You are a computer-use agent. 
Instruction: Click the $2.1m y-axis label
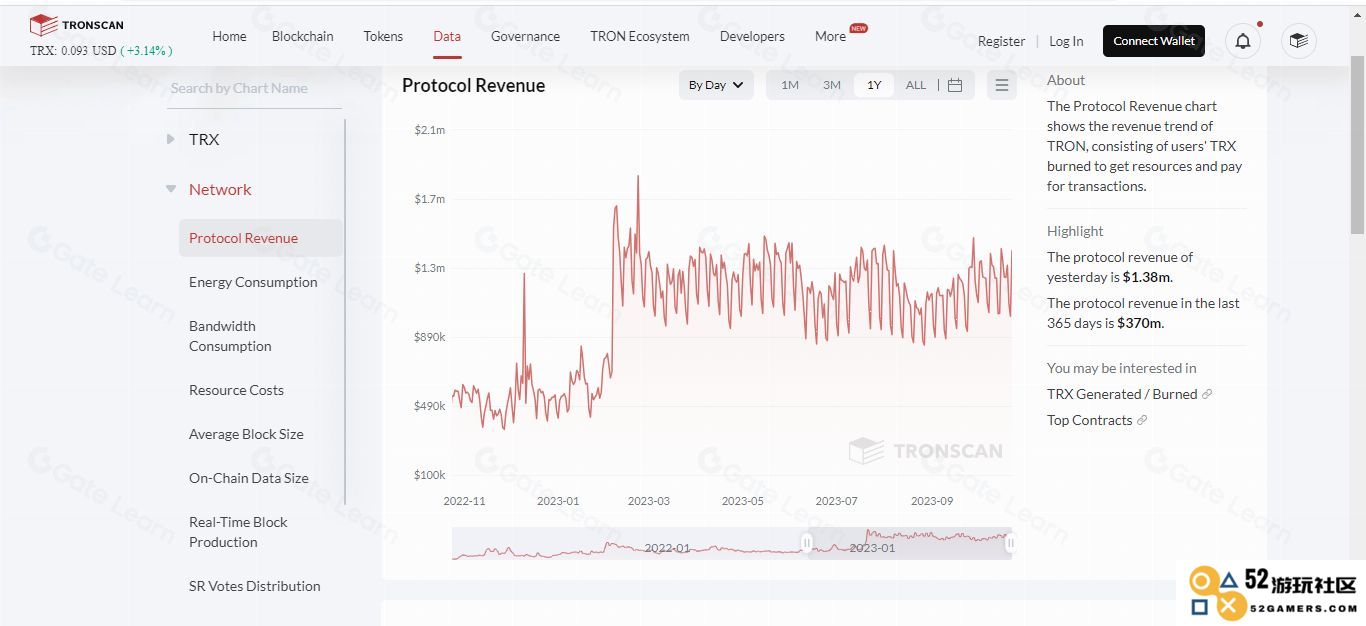pos(430,130)
